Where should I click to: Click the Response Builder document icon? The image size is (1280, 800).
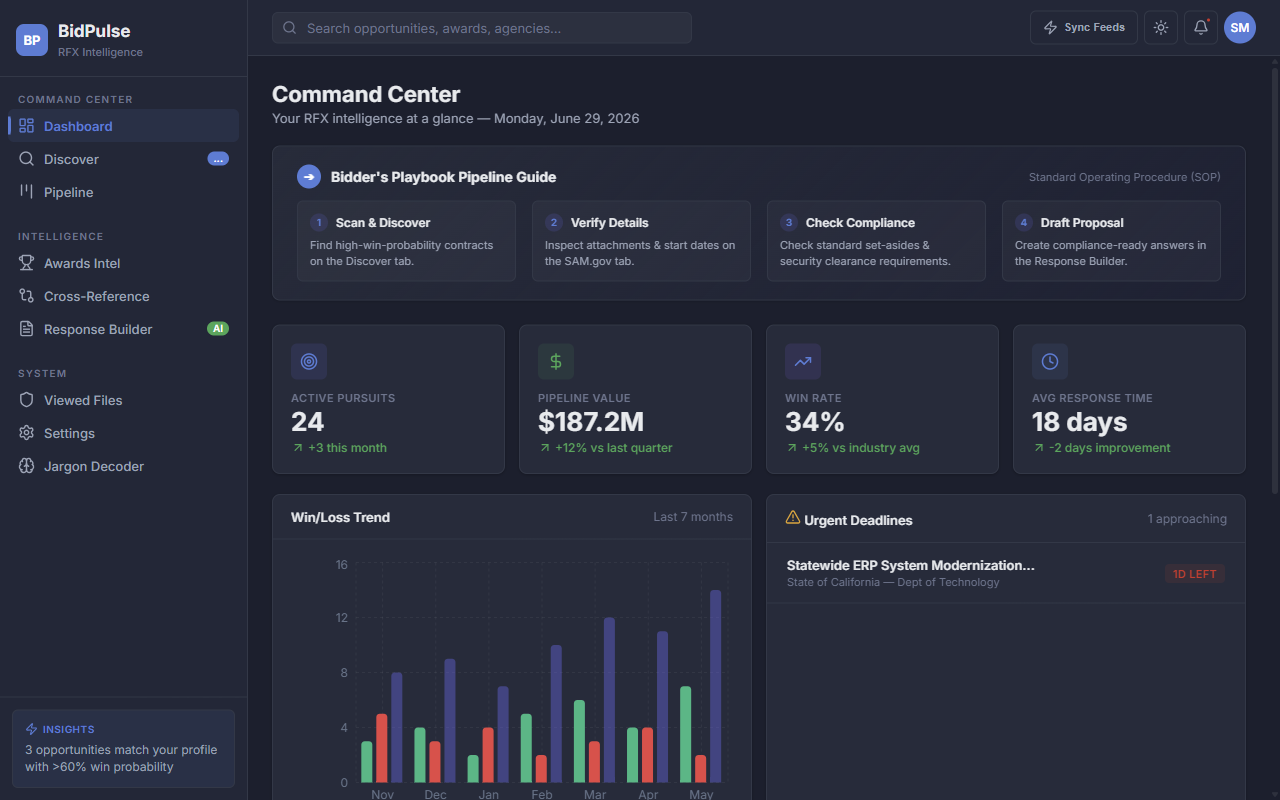click(27, 329)
